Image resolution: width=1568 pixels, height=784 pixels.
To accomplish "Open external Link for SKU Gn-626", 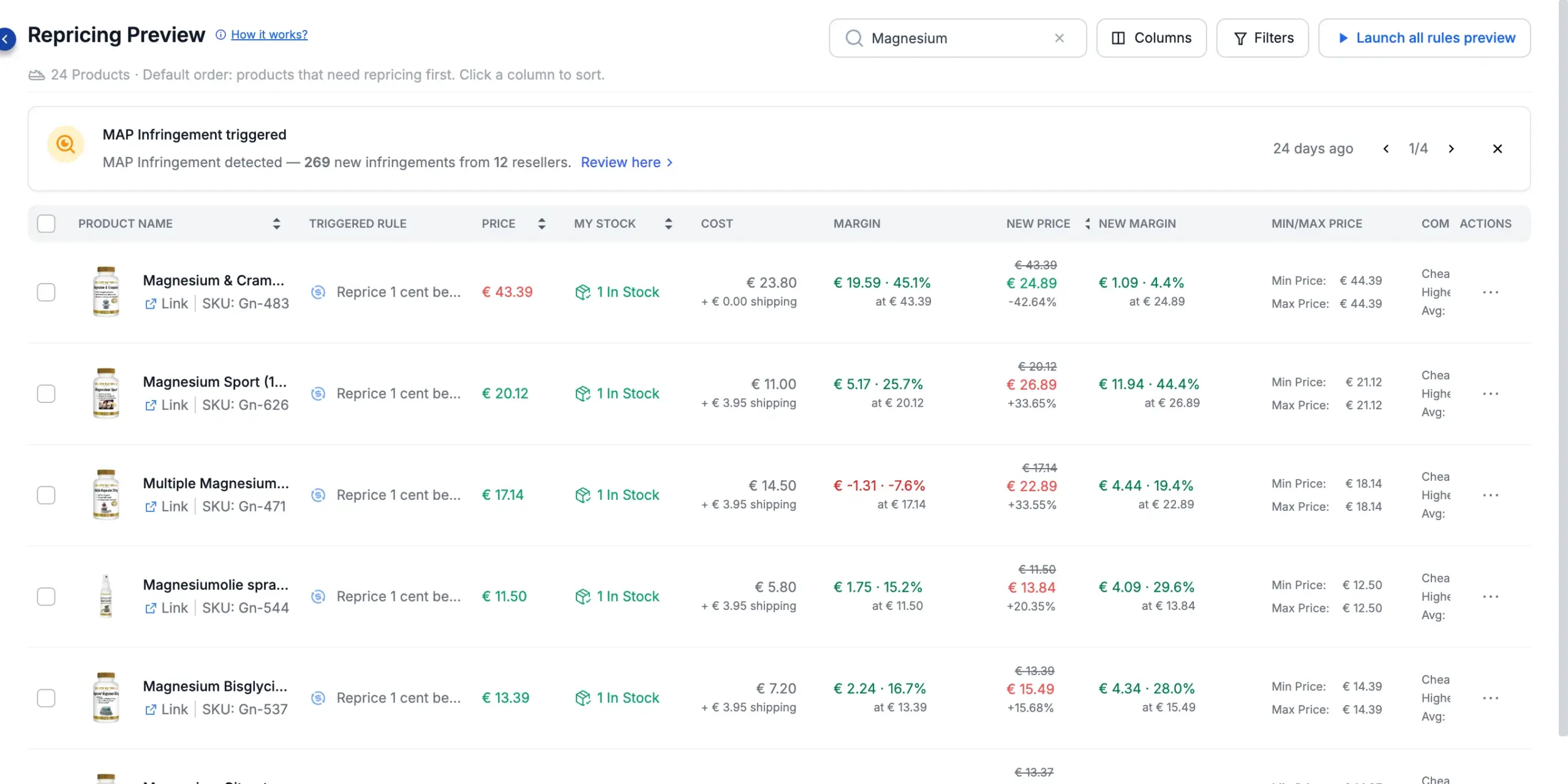I will coord(166,405).
